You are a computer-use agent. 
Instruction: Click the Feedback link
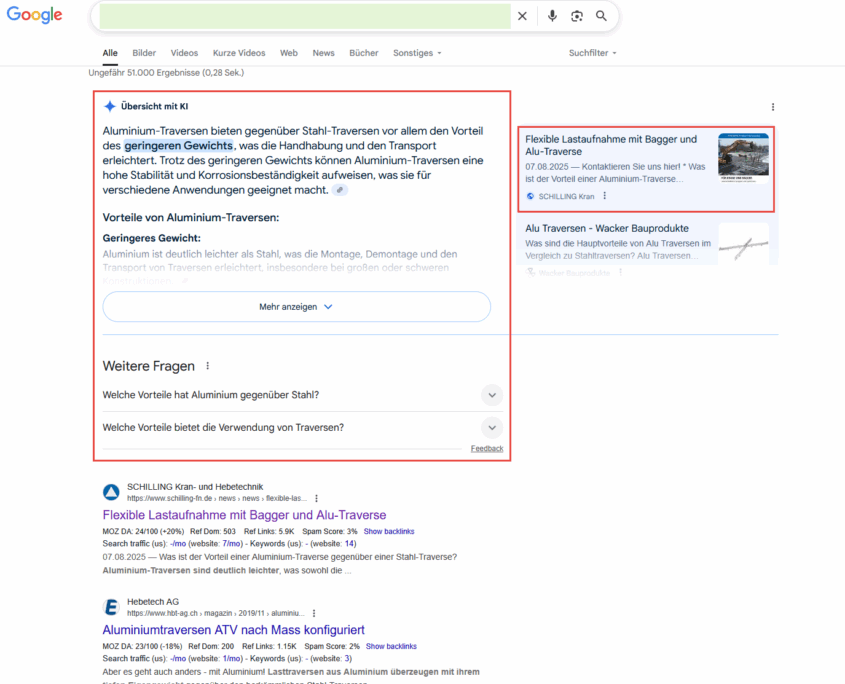click(x=487, y=448)
